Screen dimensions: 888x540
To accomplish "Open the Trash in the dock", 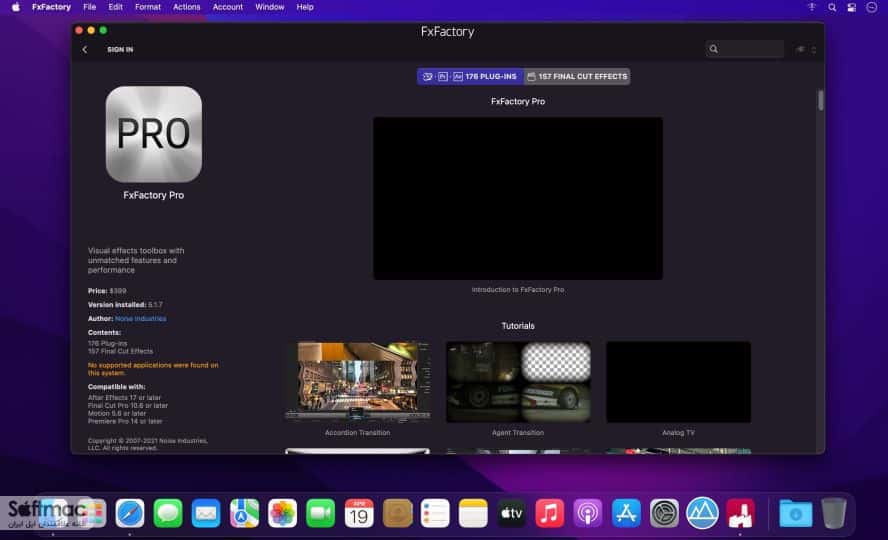I will pyautogui.click(x=834, y=513).
